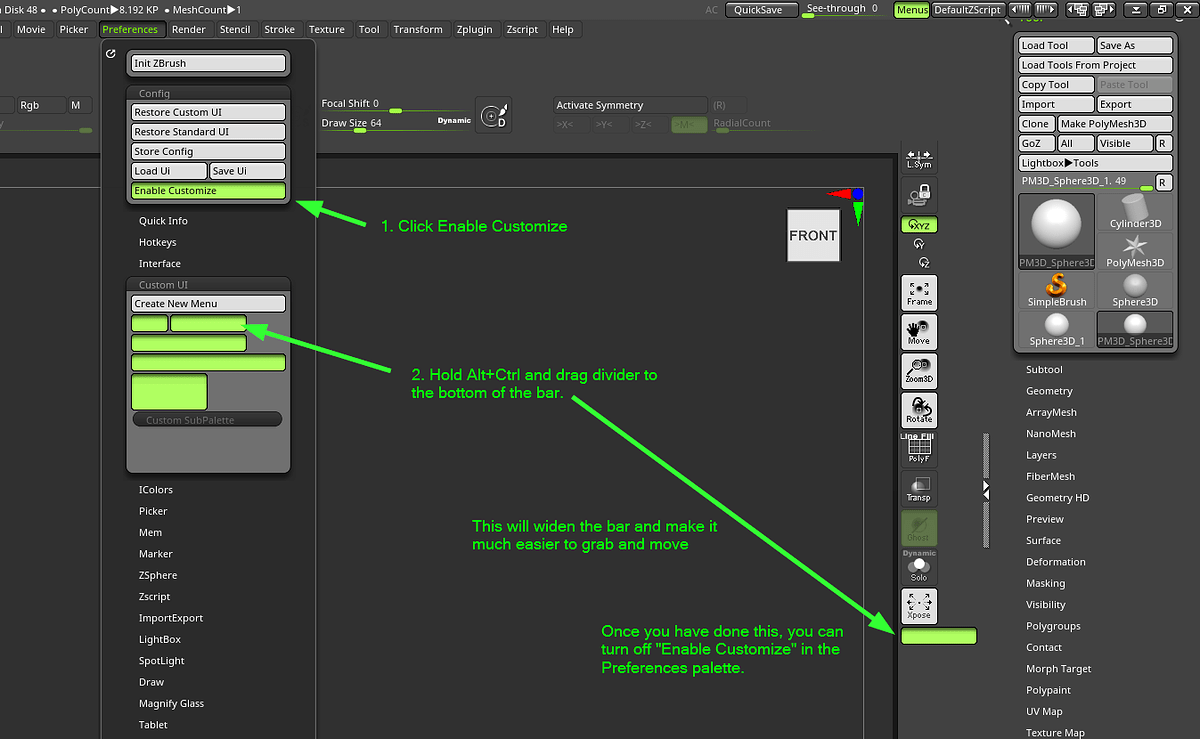This screenshot has height=739, width=1200.
Task: Click the Preferences palette dock icon
Action: tap(111, 53)
